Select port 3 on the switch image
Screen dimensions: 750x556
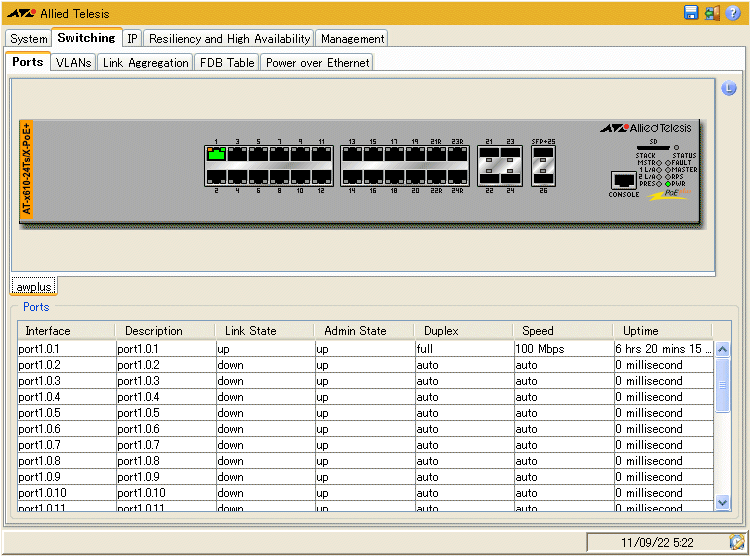[x=237, y=154]
